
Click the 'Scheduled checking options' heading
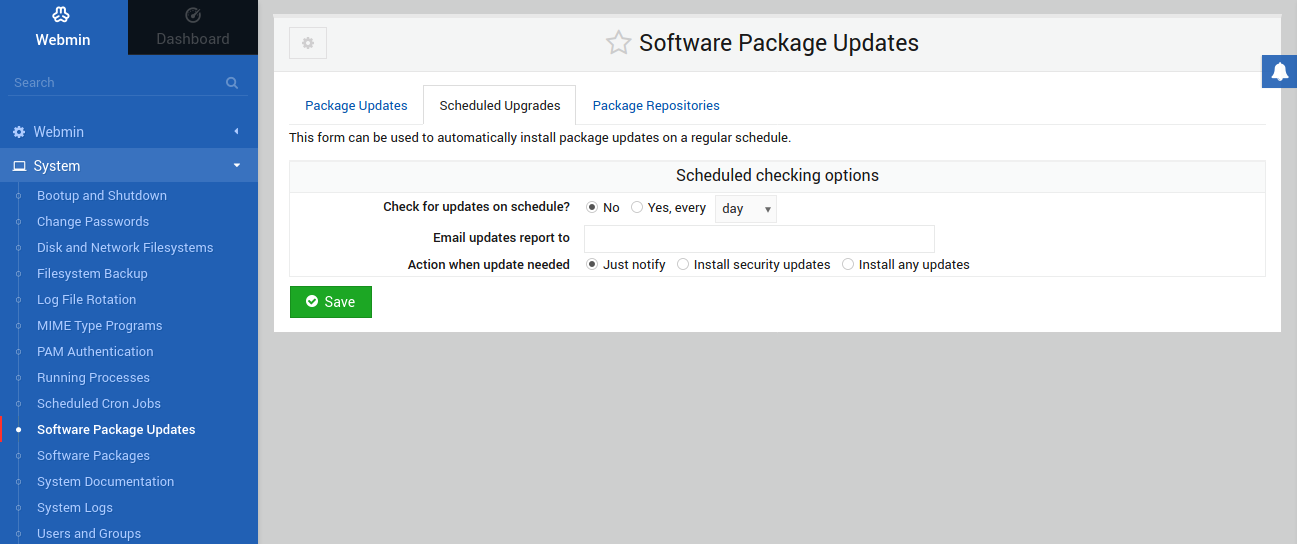777,175
